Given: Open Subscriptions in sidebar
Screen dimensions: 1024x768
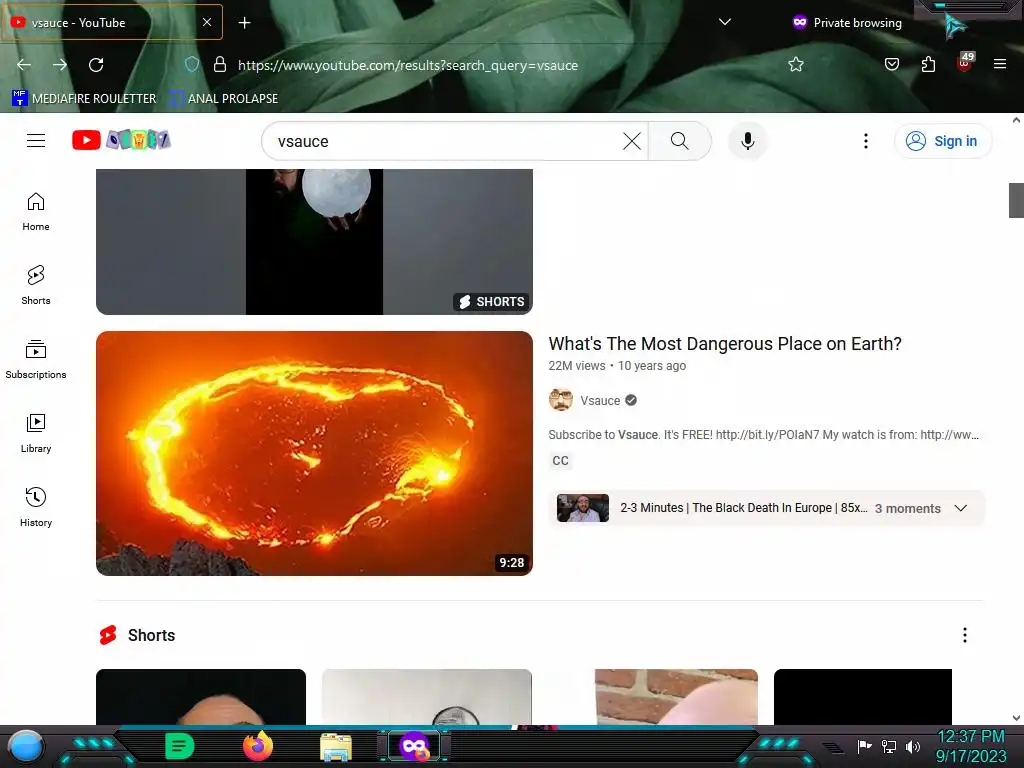Looking at the screenshot, I should [x=36, y=359].
